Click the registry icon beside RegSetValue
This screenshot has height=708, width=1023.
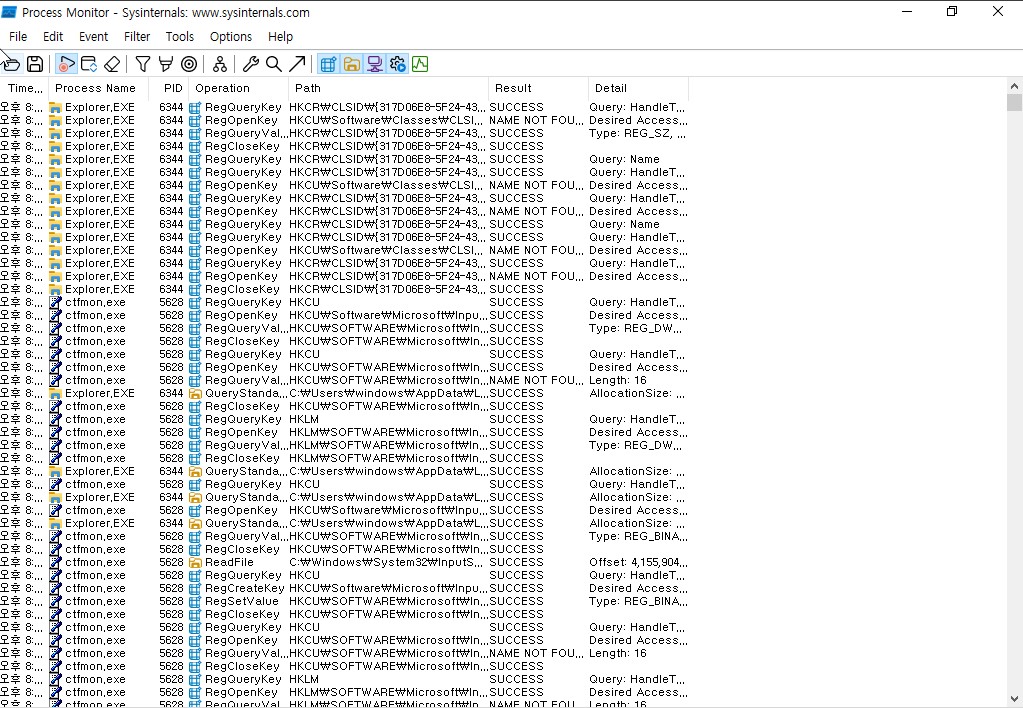tap(195, 601)
